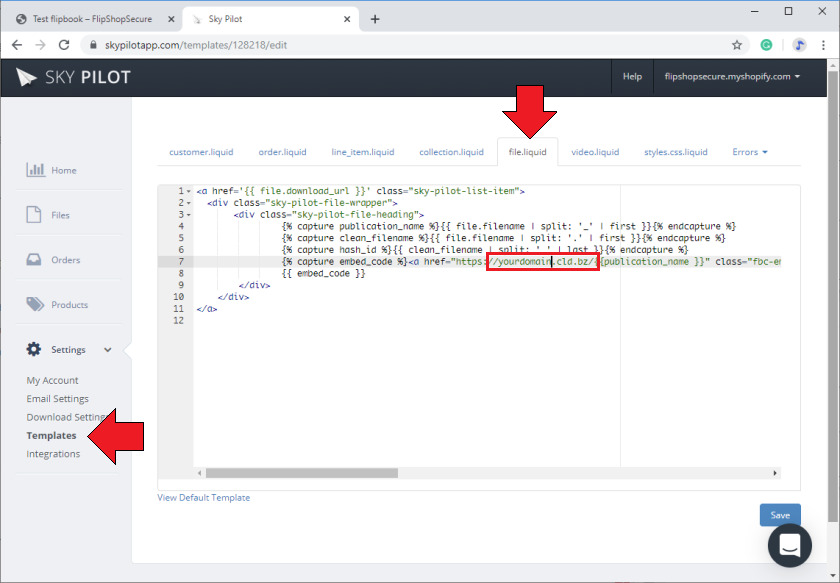Screen dimensions: 840x583
Task: Click the Files document icon
Action: 34,214
